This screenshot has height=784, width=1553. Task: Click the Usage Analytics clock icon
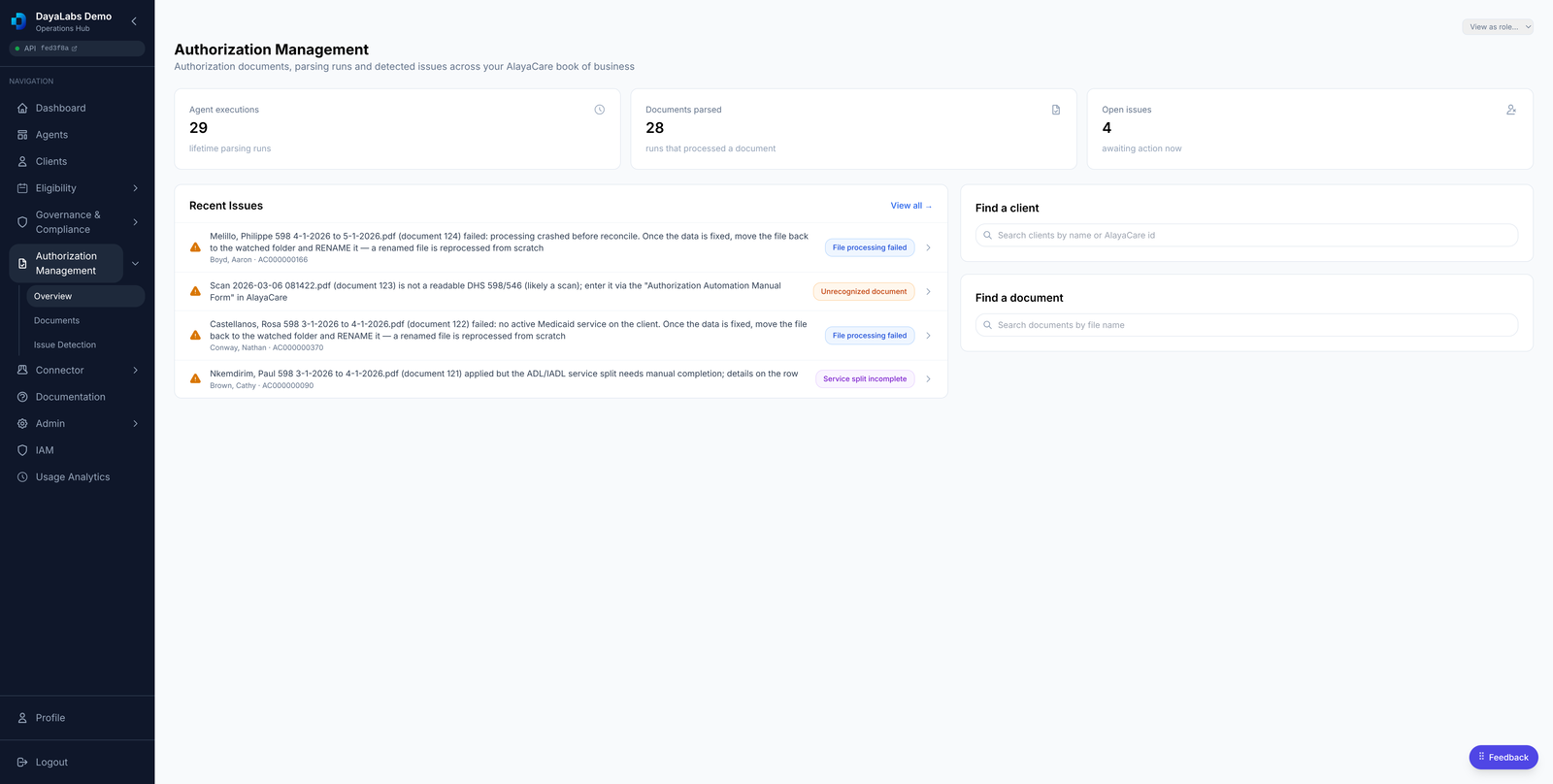[x=22, y=477]
